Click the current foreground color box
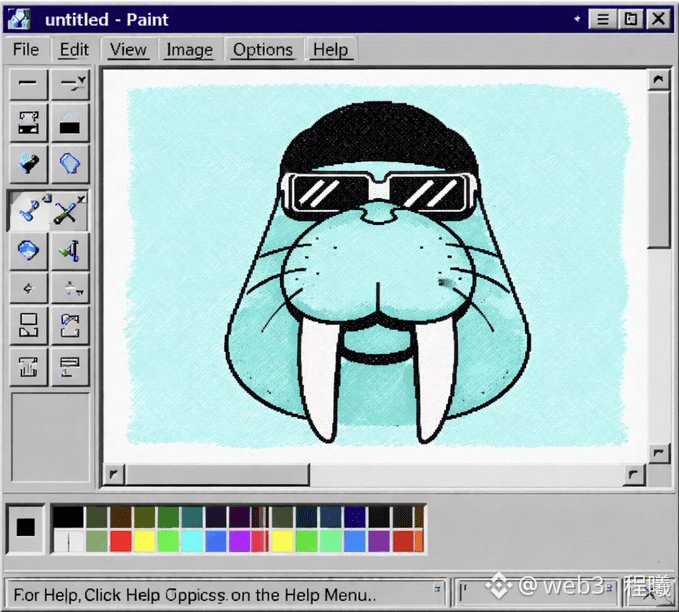This screenshot has width=679, height=612. 26,528
